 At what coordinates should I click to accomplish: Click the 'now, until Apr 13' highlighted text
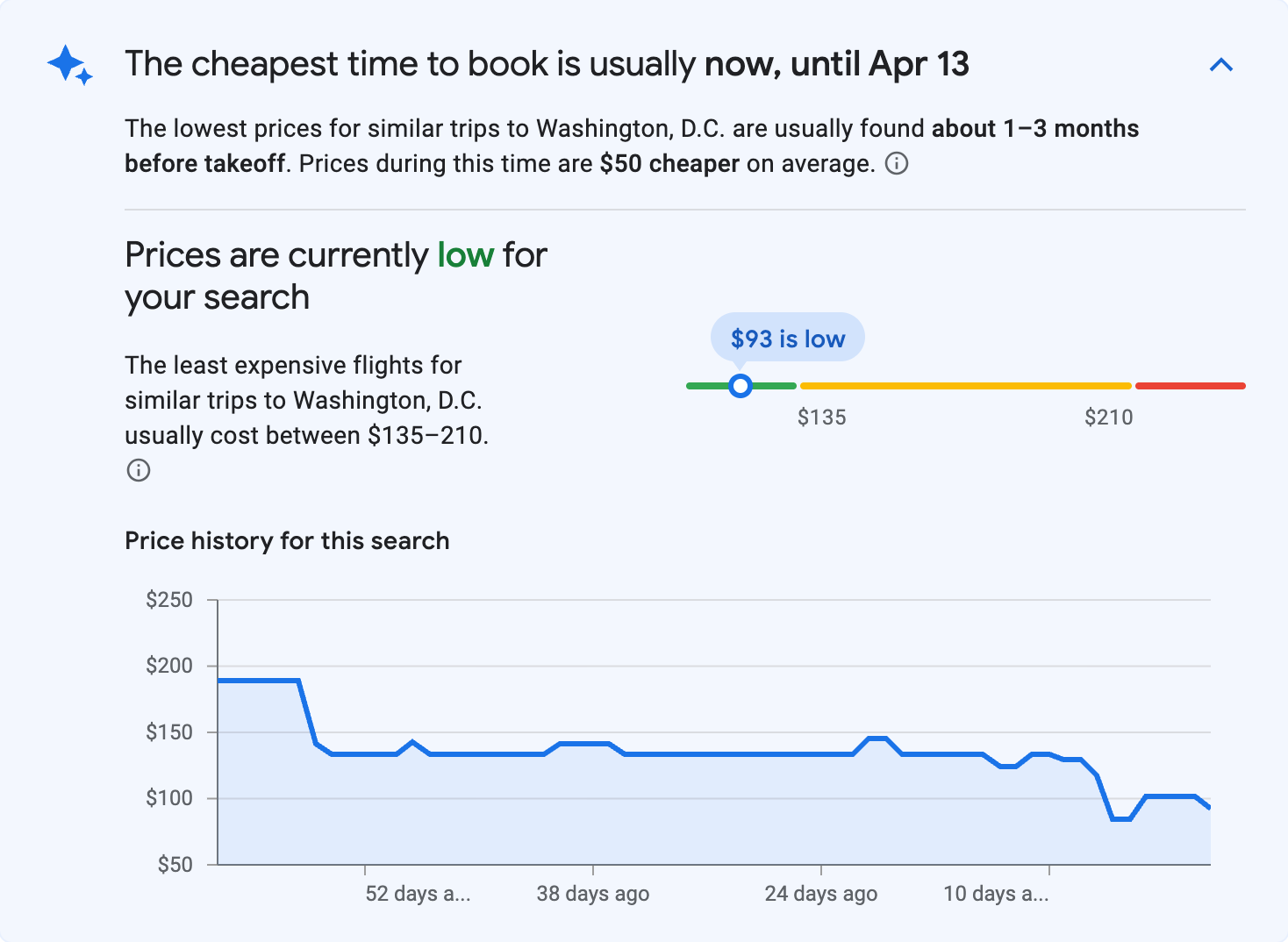pyautogui.click(x=839, y=63)
